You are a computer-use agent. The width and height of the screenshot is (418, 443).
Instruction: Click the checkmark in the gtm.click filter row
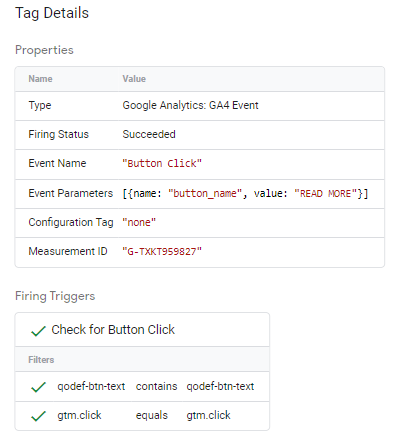point(38,416)
